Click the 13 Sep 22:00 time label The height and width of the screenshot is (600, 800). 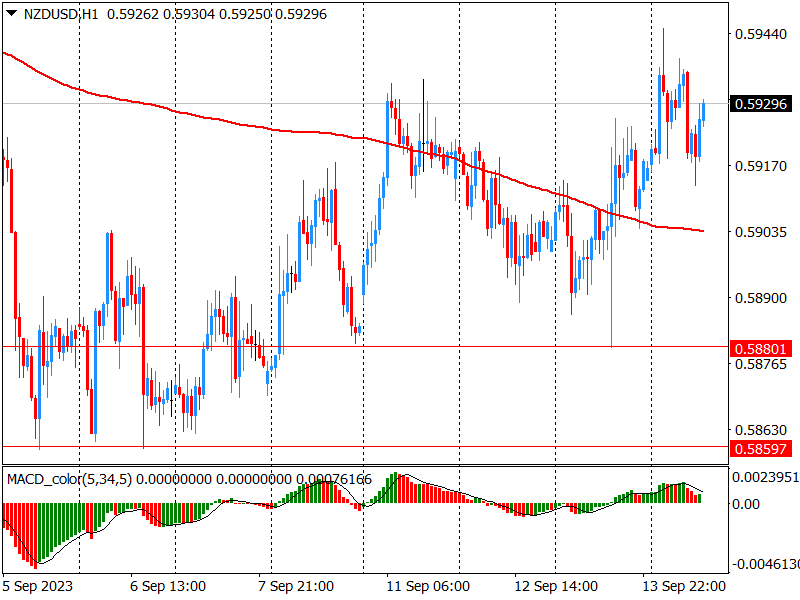(684, 586)
